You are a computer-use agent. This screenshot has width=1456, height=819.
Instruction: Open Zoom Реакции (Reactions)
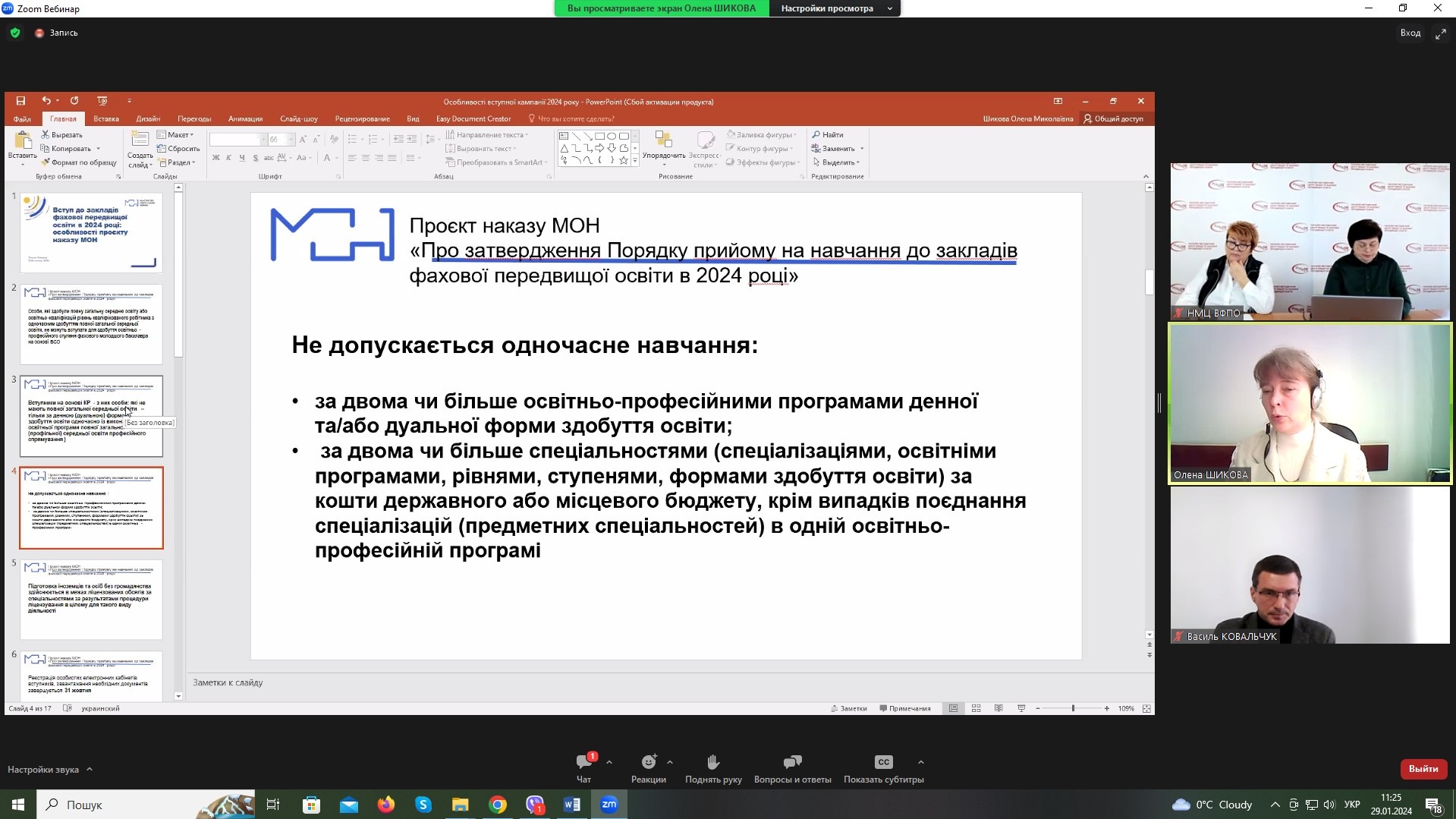click(649, 768)
